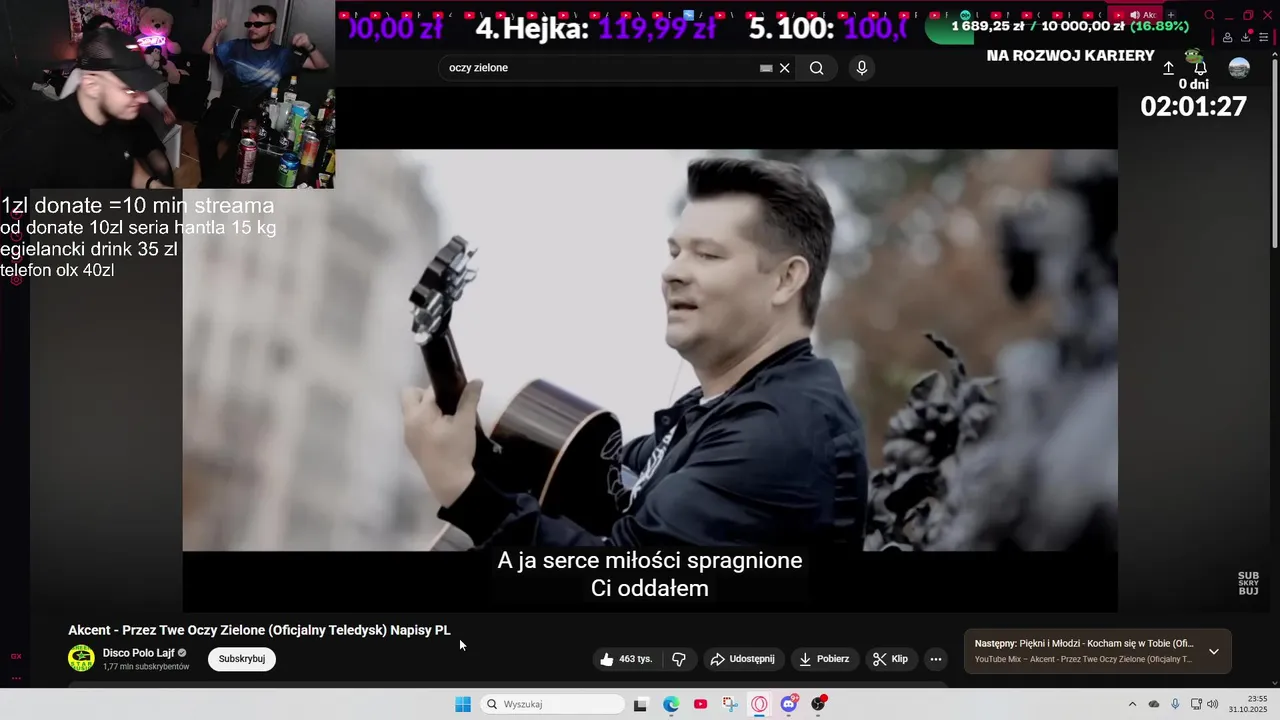Click the video player showing the guitarist
The width and height of the screenshot is (1280, 720).
650,350
